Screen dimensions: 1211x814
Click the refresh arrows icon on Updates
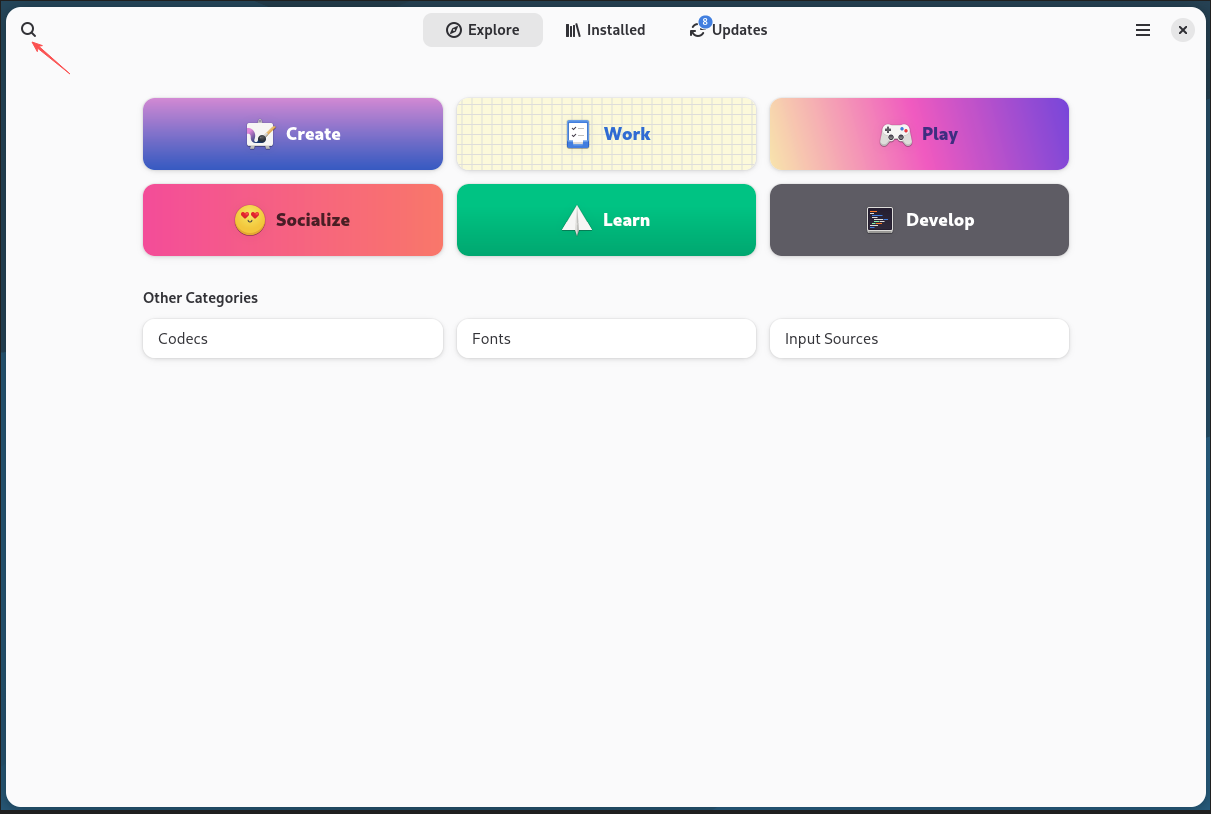click(x=697, y=32)
